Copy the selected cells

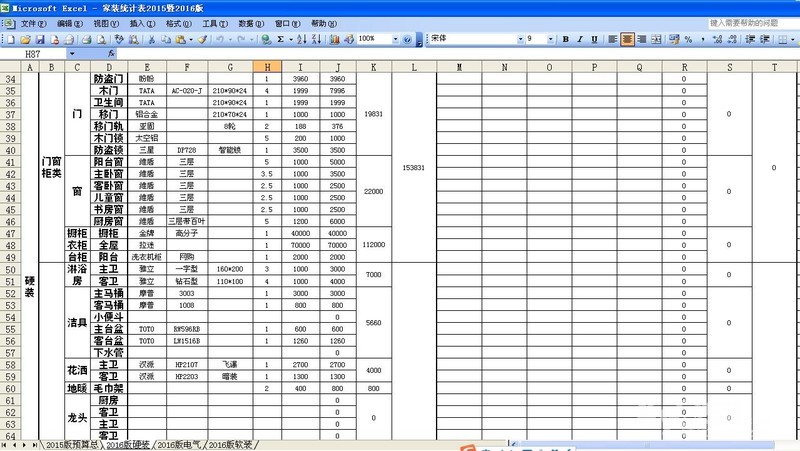tap(166, 39)
